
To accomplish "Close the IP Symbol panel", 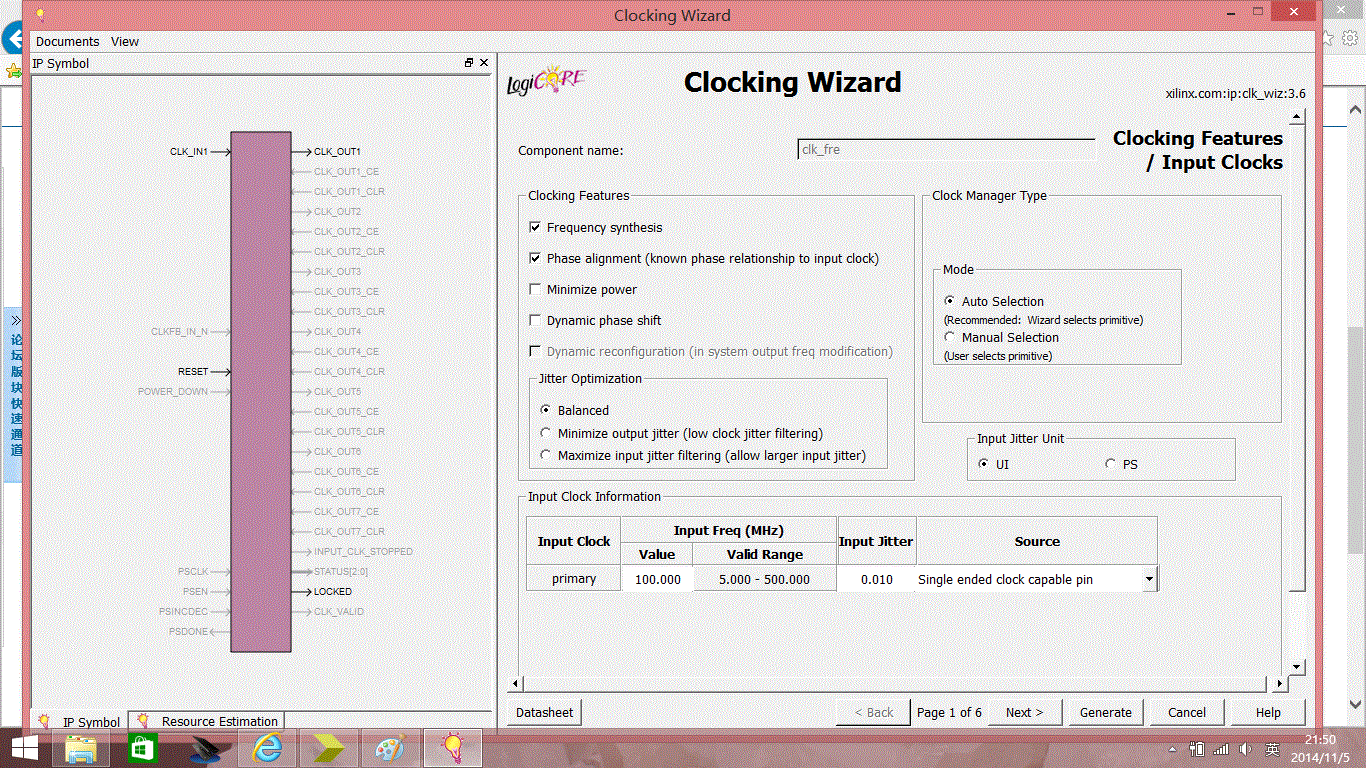I will (484, 63).
